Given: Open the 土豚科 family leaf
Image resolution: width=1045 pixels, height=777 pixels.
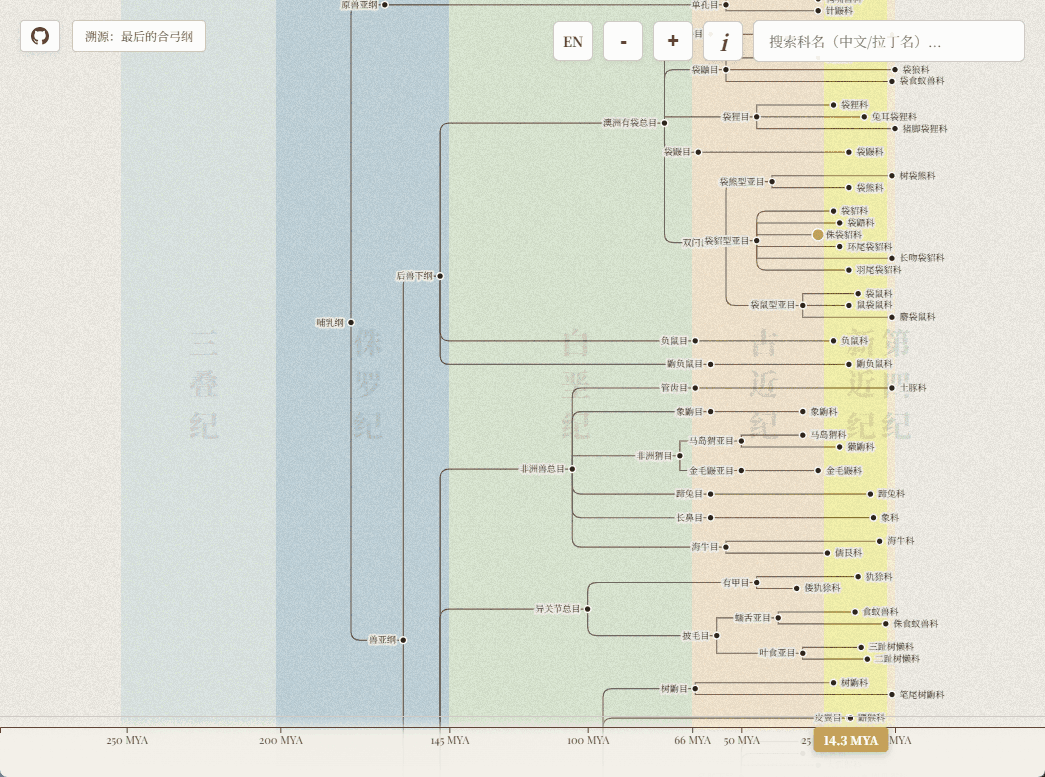Looking at the screenshot, I should 892,387.
